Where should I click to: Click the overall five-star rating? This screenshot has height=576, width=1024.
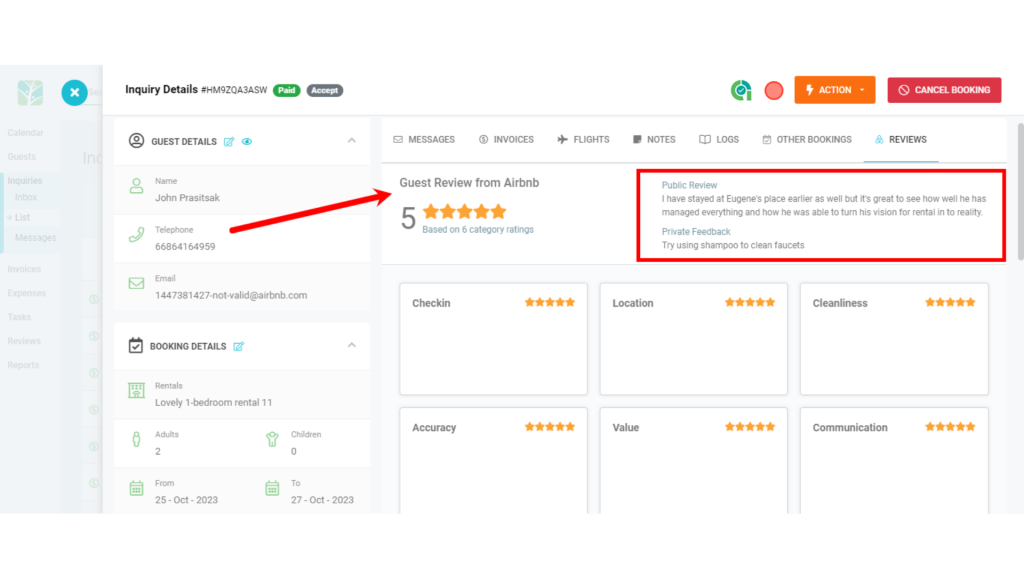(464, 212)
